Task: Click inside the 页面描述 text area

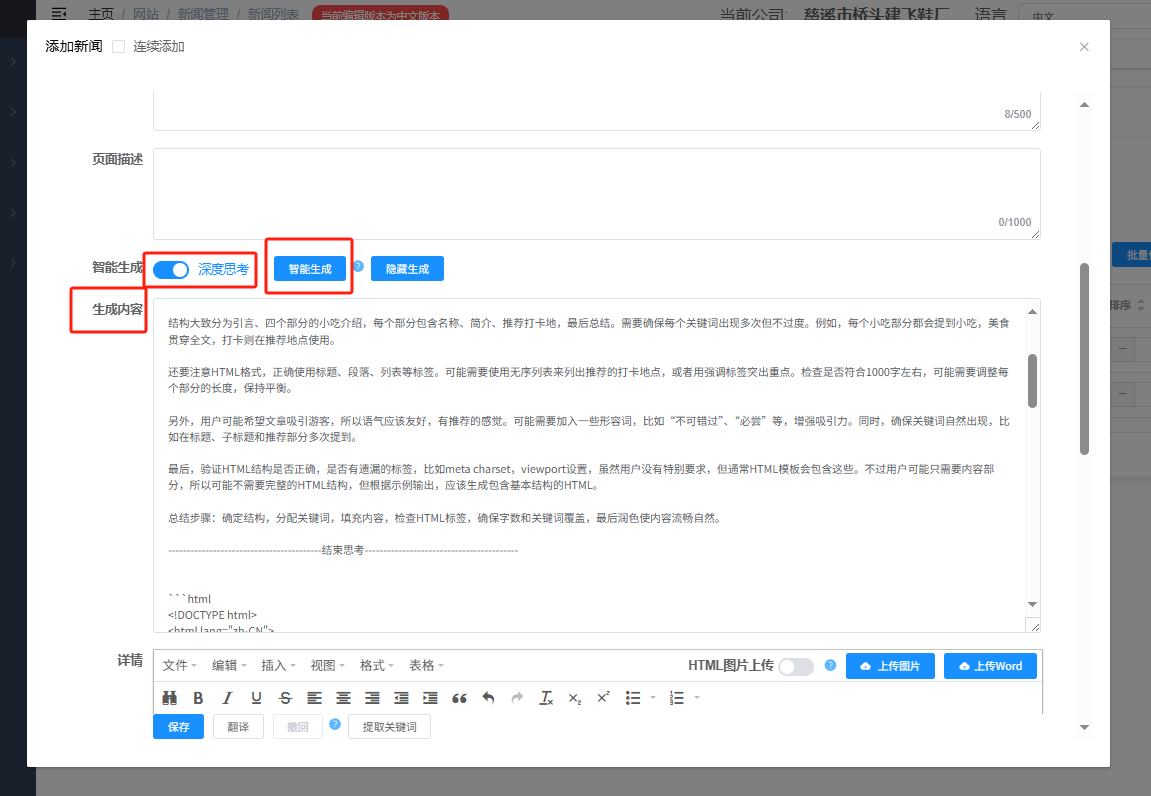Action: (596, 194)
